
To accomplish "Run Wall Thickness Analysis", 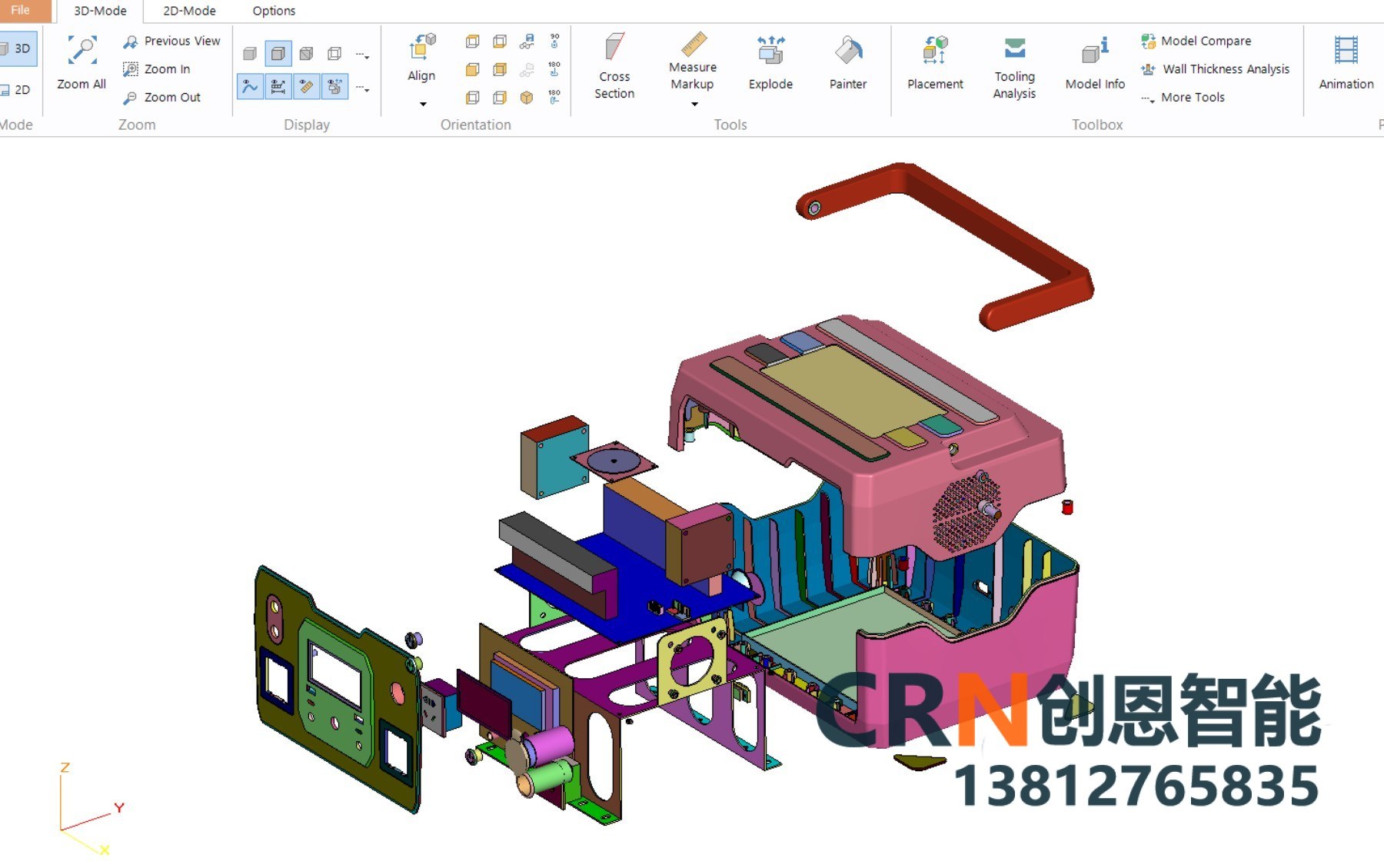I will [x=1215, y=69].
